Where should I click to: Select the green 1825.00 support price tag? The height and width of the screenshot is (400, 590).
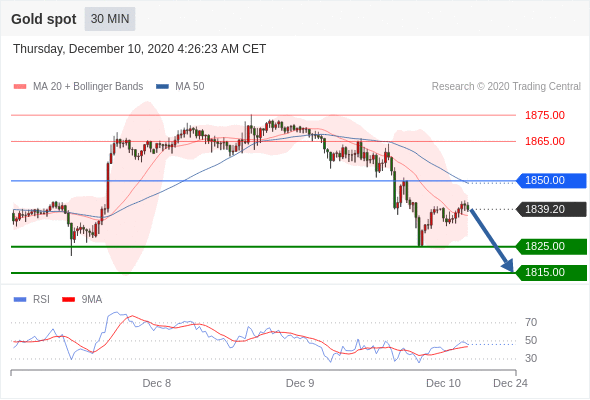[x=551, y=246]
